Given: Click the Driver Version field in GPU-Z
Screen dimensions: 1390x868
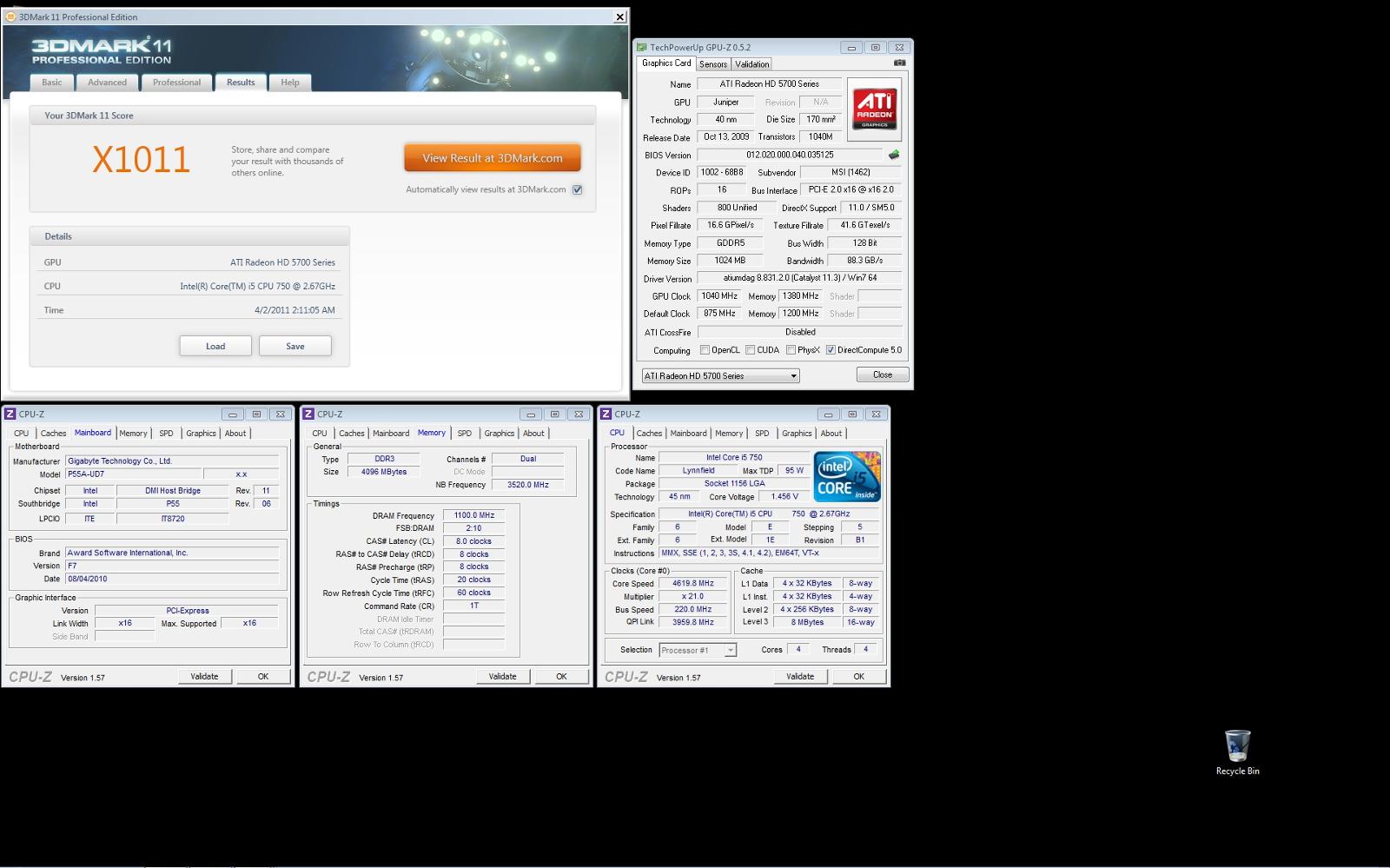Looking at the screenshot, I should tap(800, 278).
